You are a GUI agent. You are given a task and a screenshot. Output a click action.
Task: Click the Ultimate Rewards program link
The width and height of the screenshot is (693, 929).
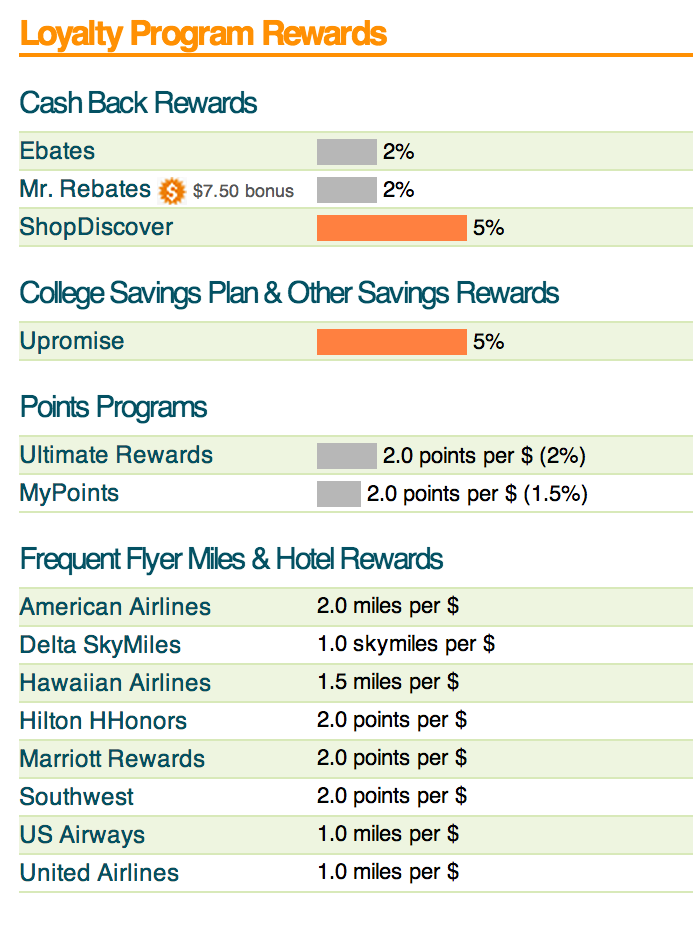(116, 455)
